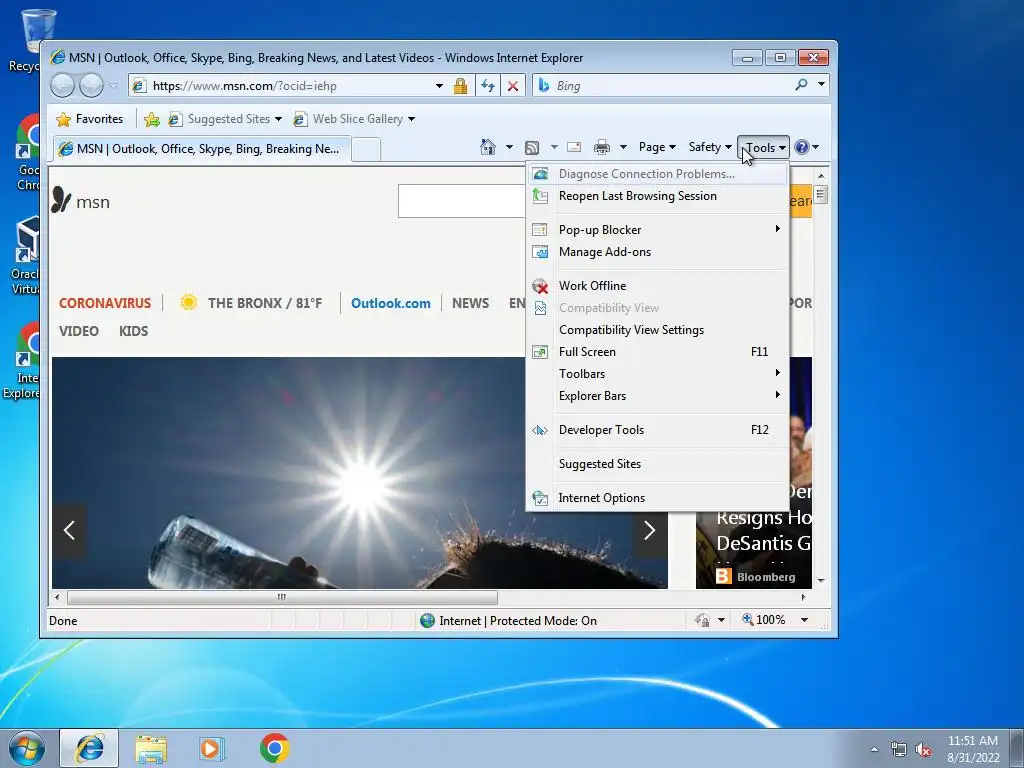This screenshot has width=1024, height=768.
Task: Open the zoom level dropdown arrow
Action: pyautogui.click(x=805, y=620)
